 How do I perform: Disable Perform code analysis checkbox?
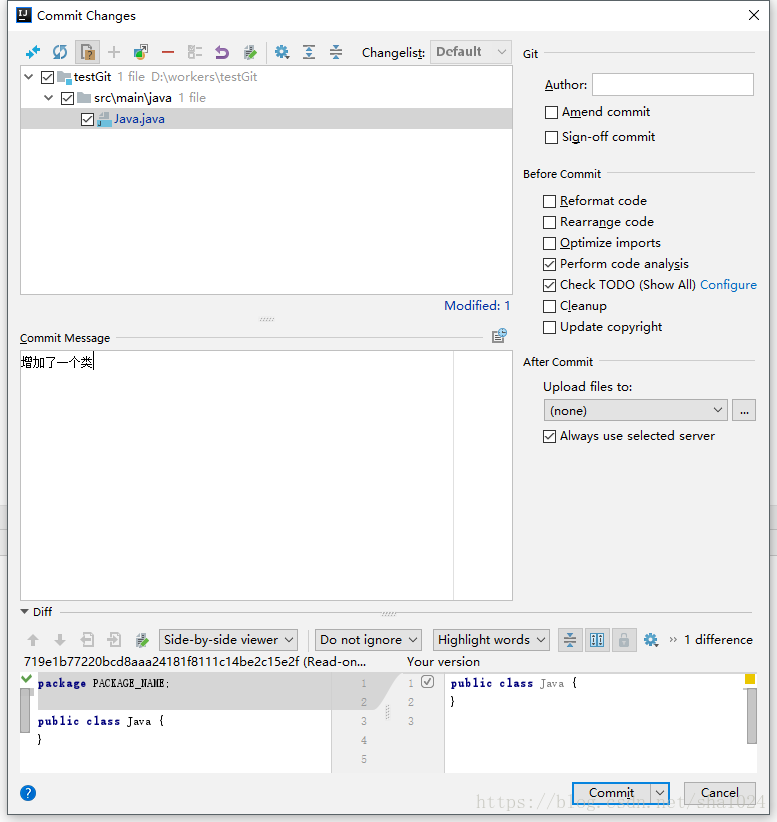[x=549, y=264]
